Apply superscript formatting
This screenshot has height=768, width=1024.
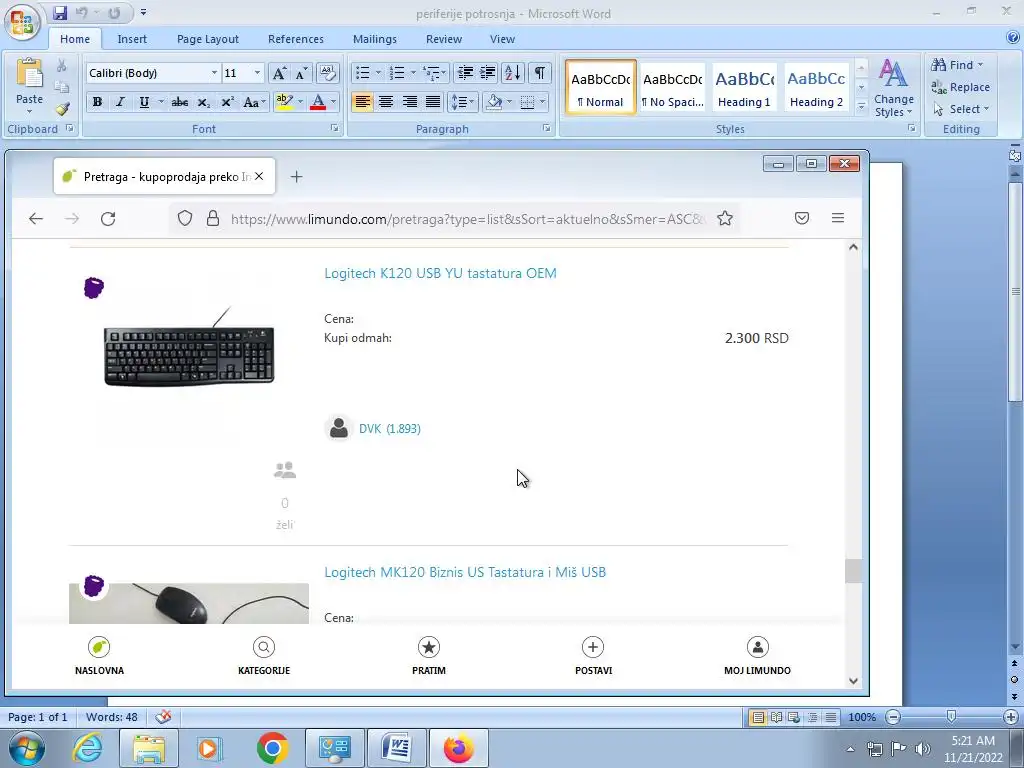click(x=227, y=103)
